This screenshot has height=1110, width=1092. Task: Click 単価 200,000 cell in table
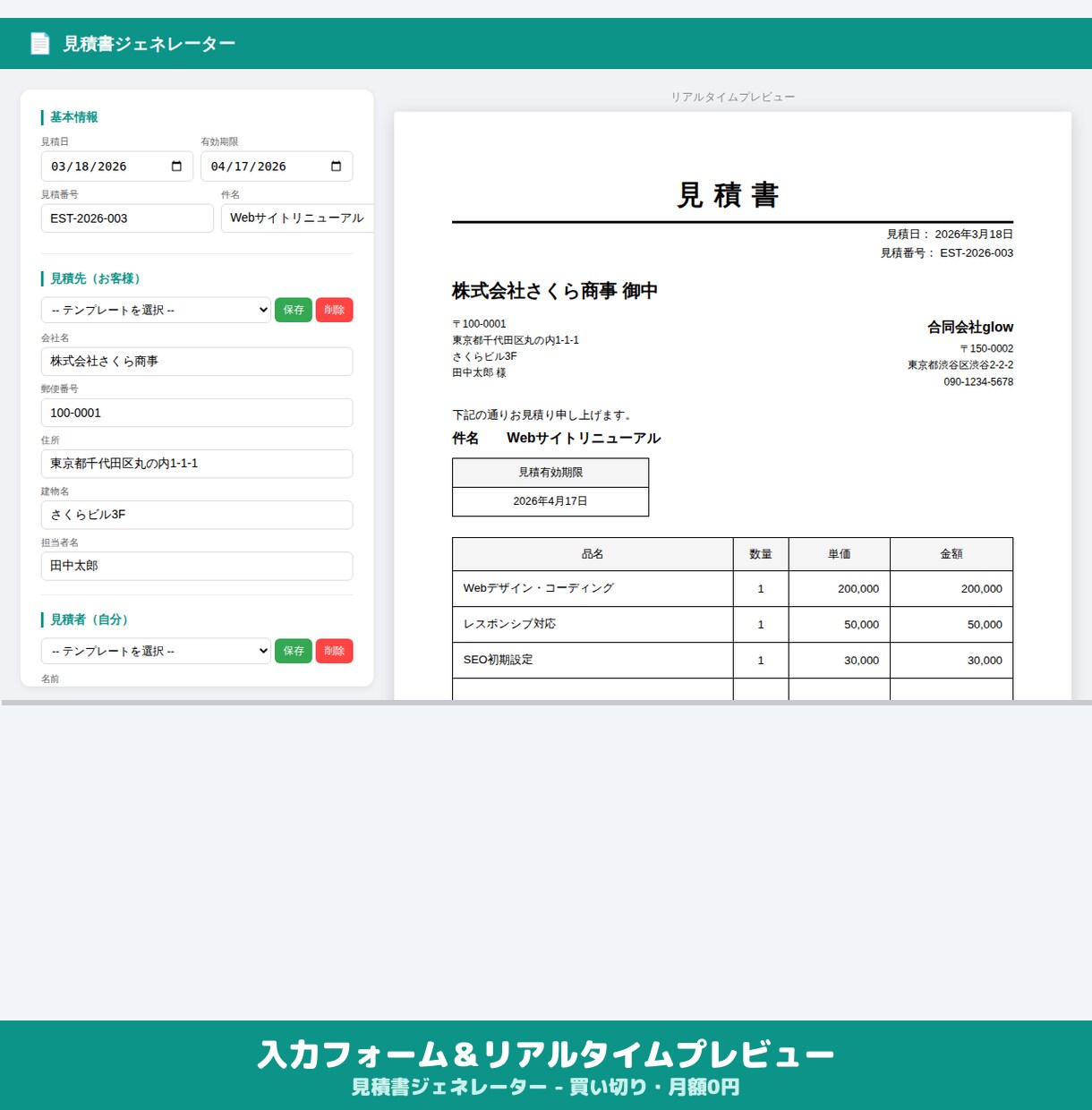(x=840, y=589)
